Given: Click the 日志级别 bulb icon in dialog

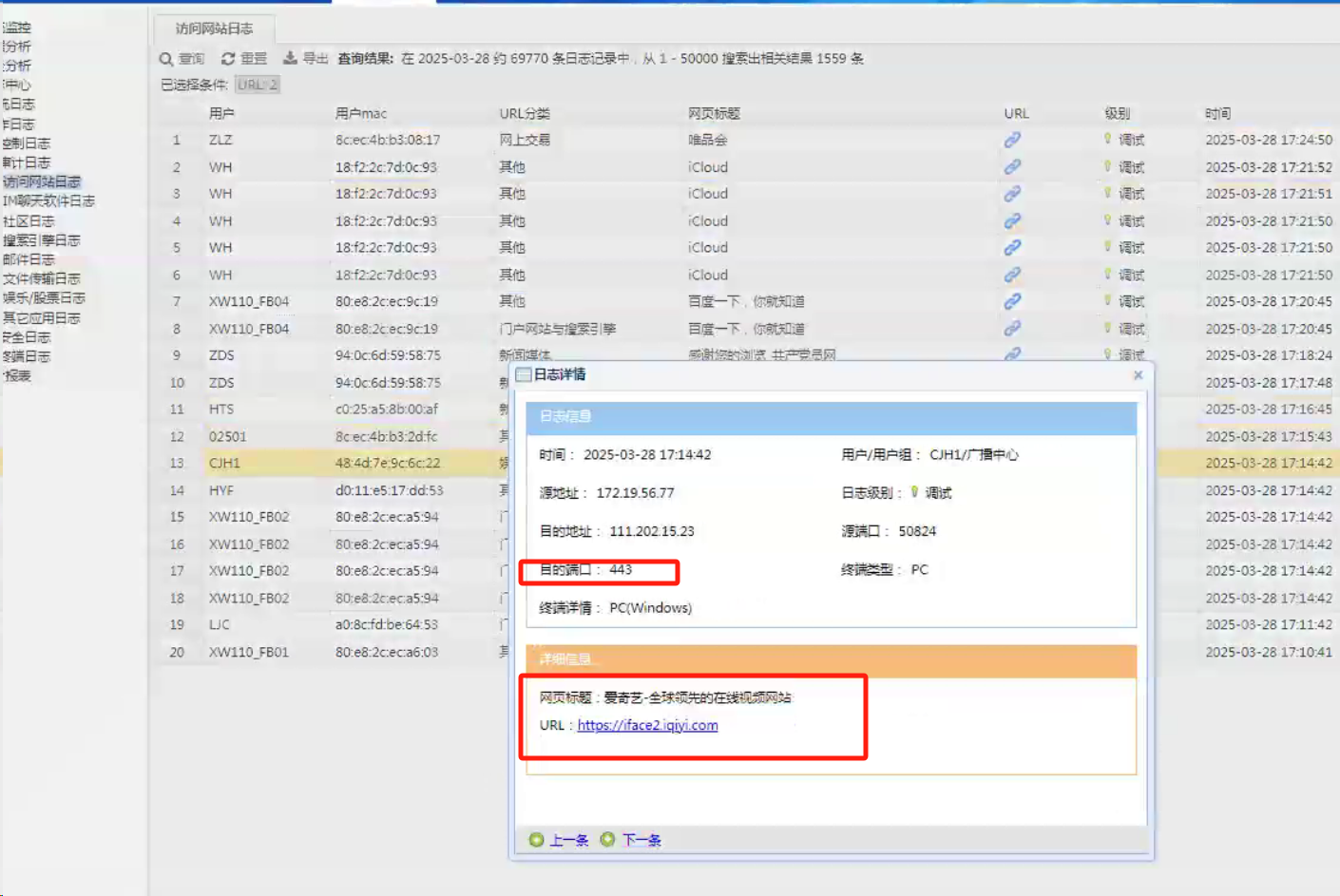Looking at the screenshot, I should pyautogui.click(x=914, y=492).
